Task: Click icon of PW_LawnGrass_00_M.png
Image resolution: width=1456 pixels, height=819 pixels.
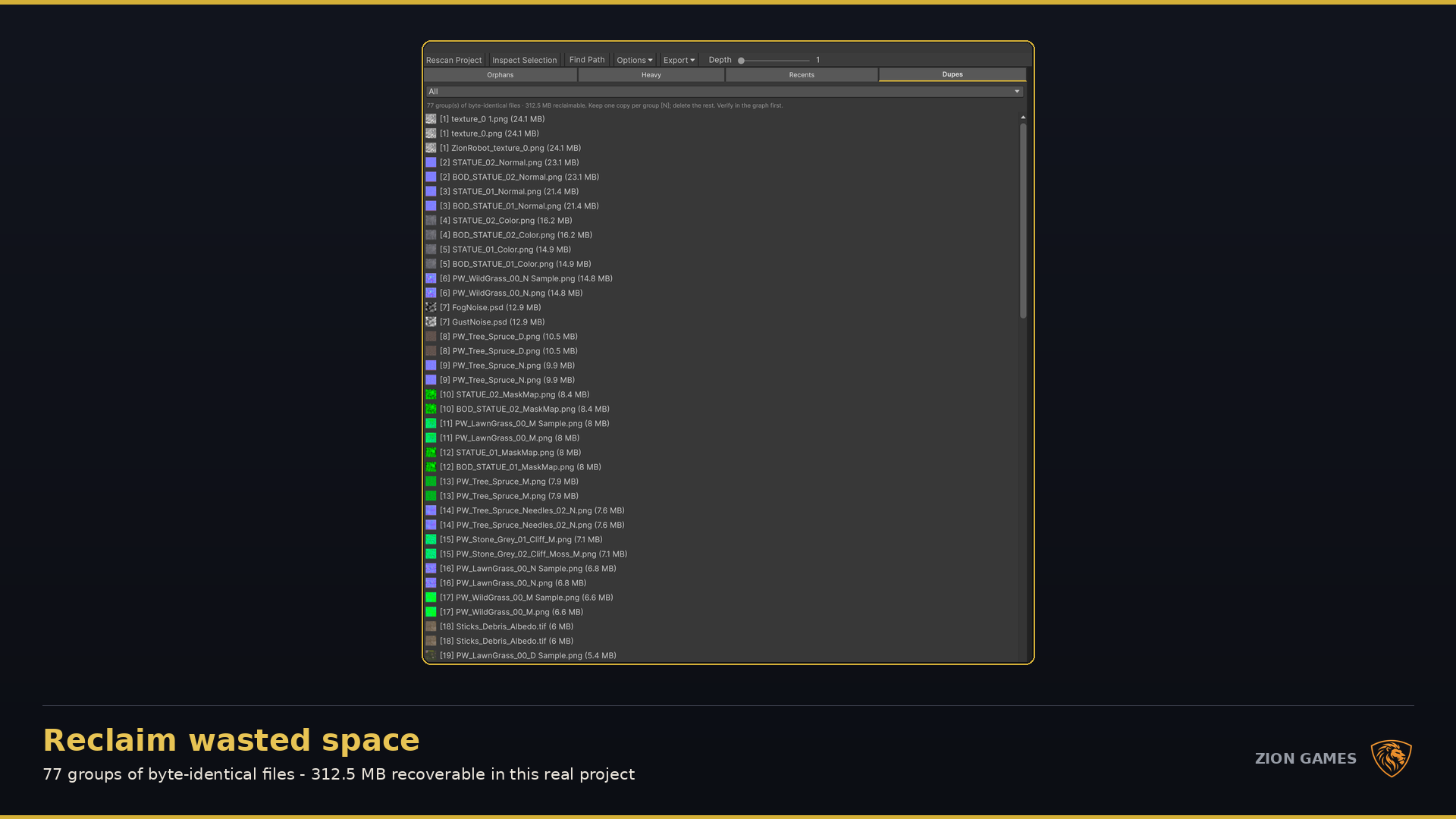Action: tap(431, 438)
